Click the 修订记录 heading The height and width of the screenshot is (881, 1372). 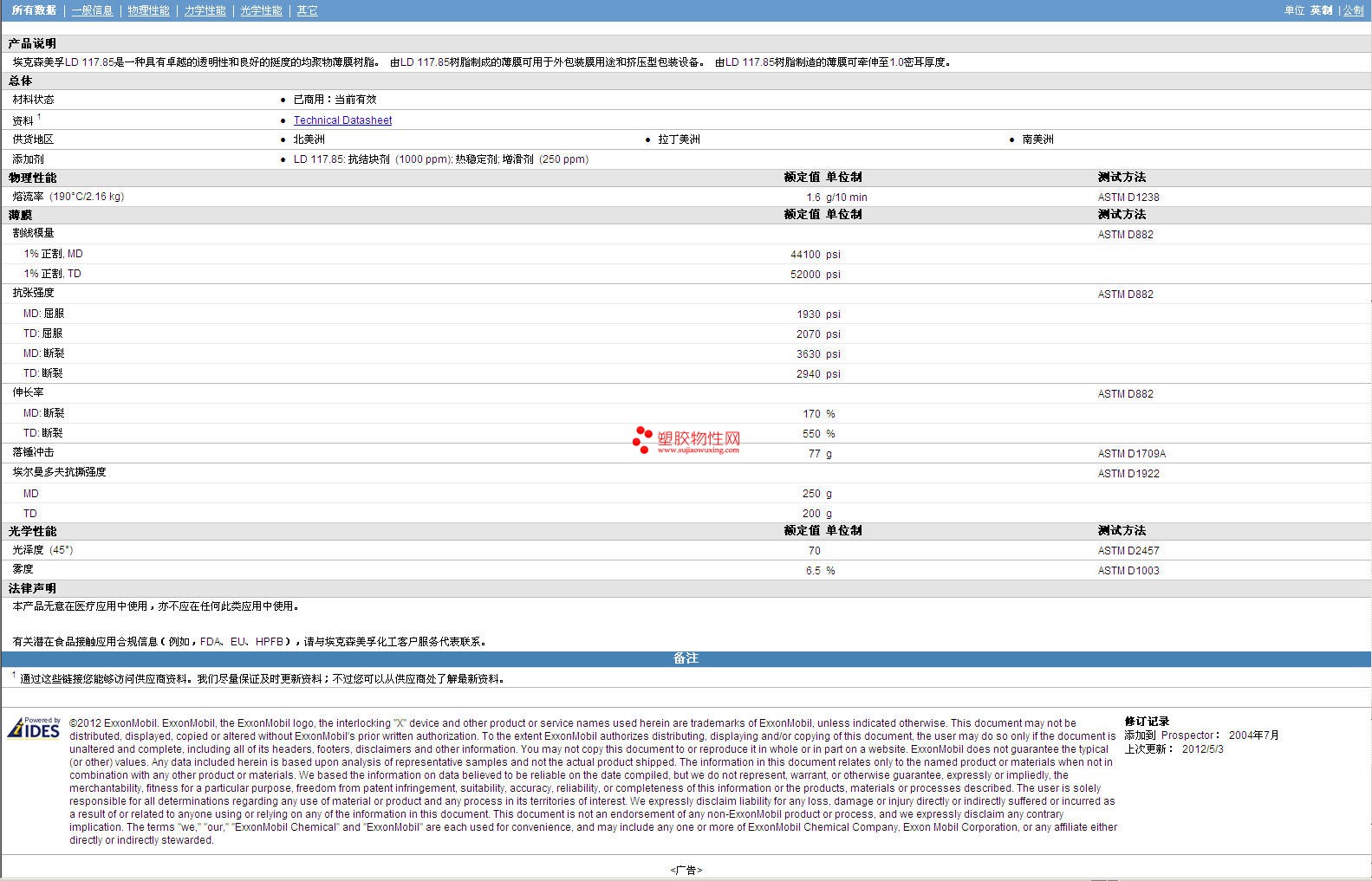point(1147,722)
